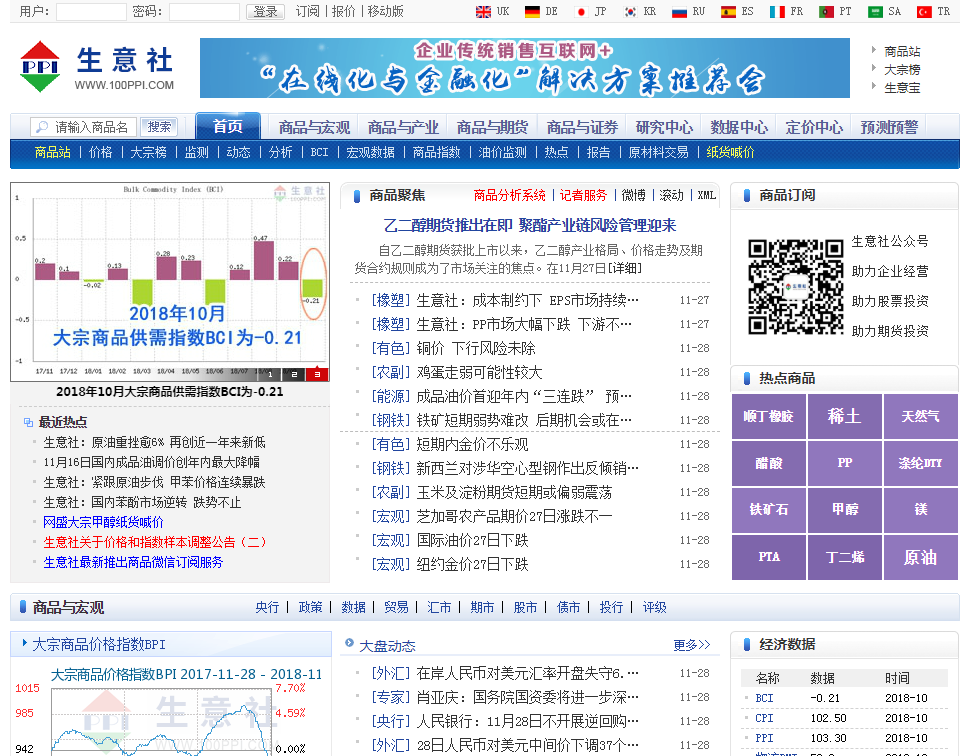Open the Russian RU flag version

pyautogui.click(x=689, y=11)
